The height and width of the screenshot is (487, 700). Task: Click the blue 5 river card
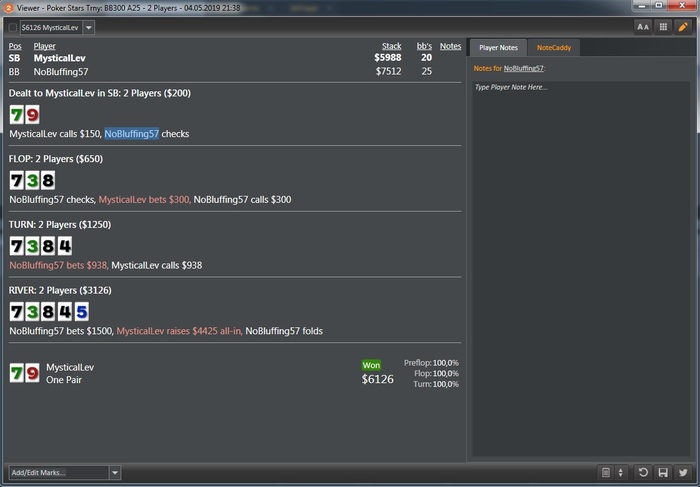[x=81, y=312]
